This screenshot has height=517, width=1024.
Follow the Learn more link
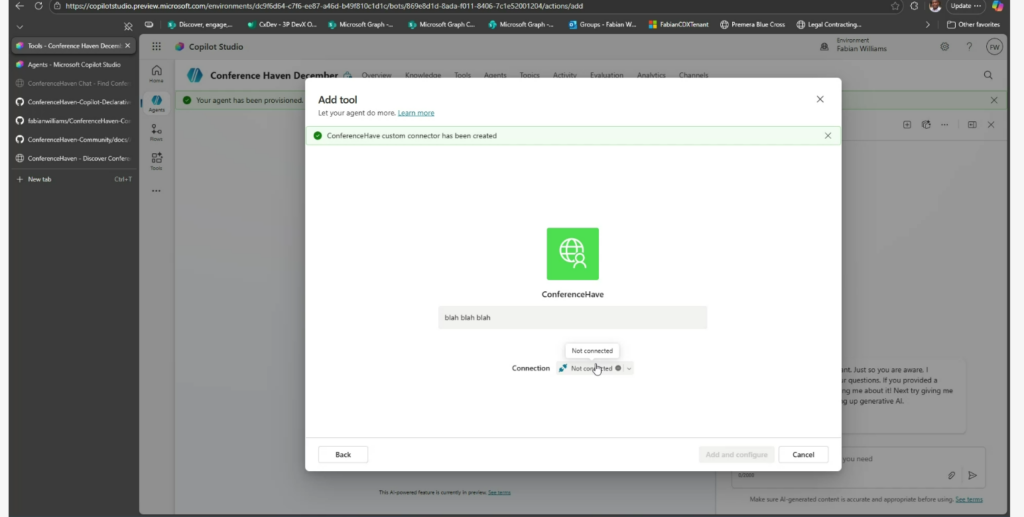[416, 113]
